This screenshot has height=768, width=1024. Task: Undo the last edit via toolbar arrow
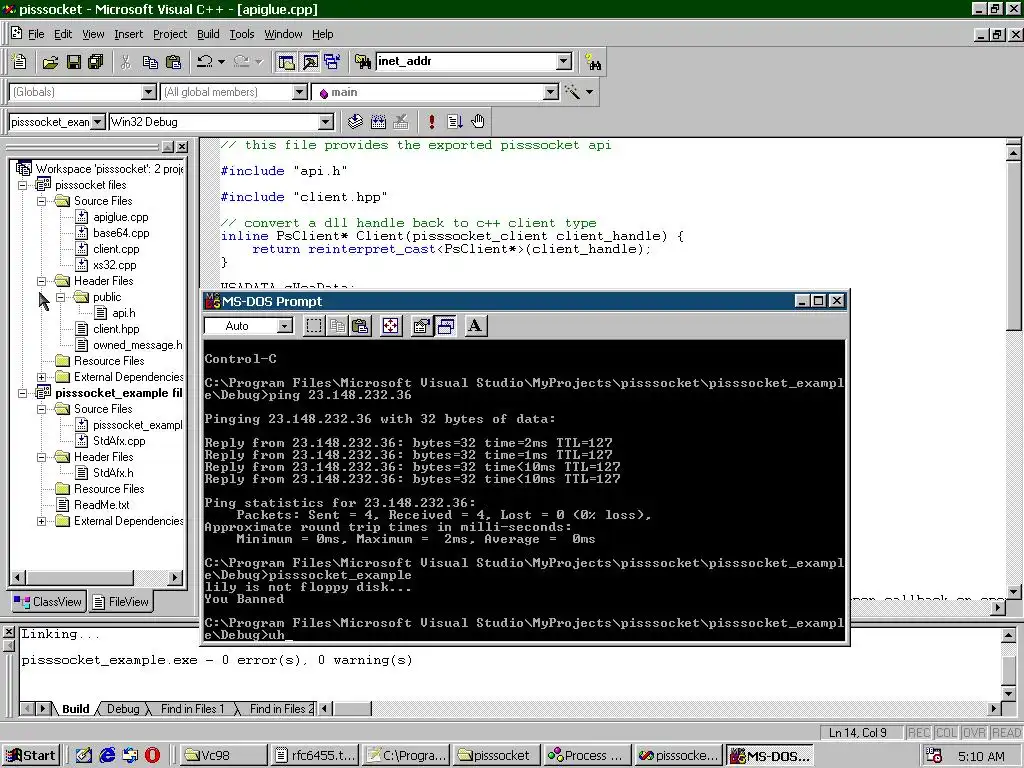coord(205,62)
